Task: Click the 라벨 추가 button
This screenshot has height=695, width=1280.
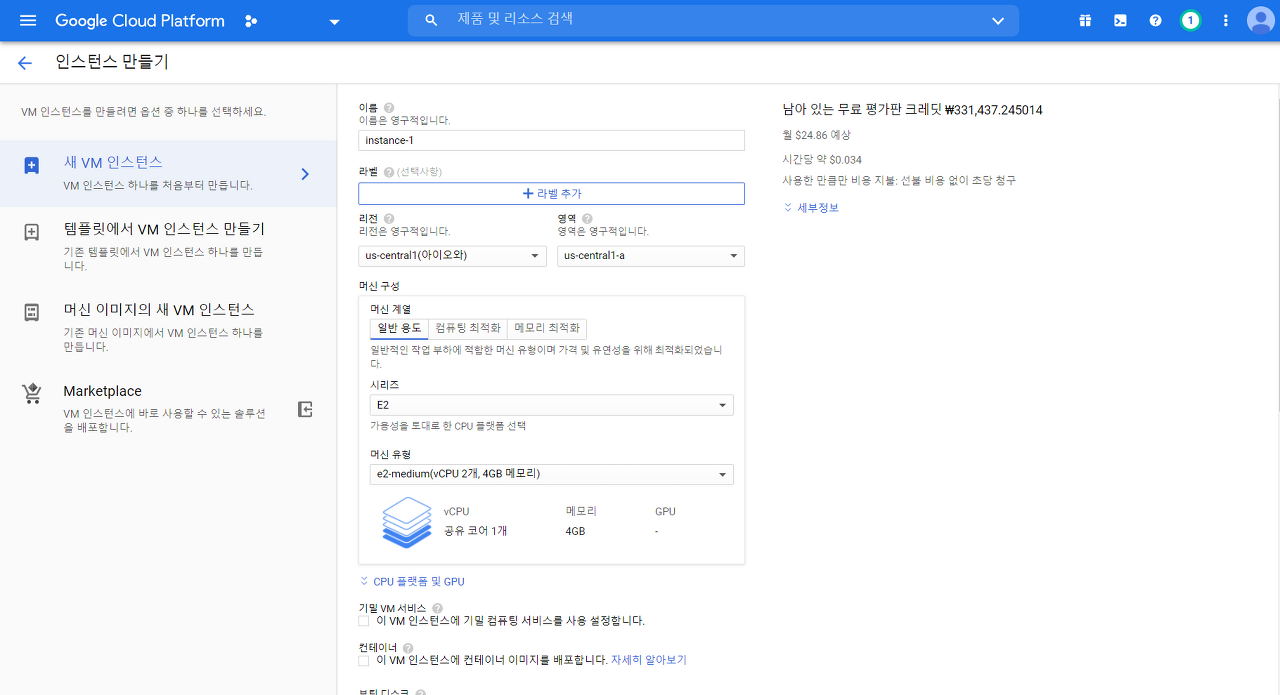Action: tap(551, 193)
